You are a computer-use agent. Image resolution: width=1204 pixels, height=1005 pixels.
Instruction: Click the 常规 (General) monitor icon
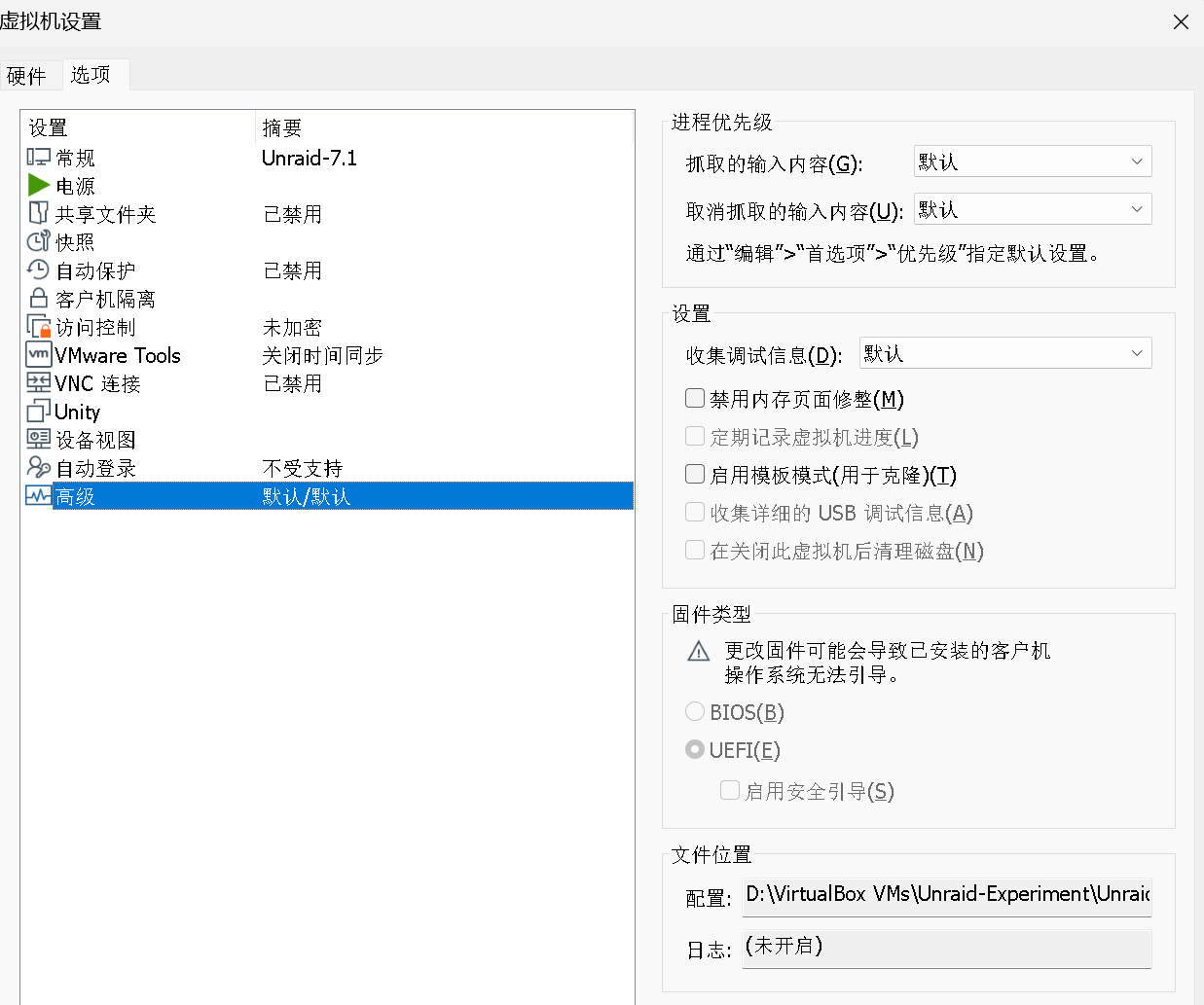tap(38, 157)
